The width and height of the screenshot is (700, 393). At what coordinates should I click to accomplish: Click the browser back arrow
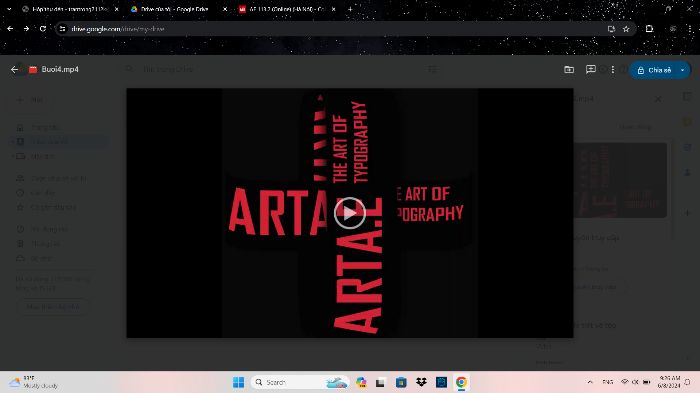pos(10,29)
